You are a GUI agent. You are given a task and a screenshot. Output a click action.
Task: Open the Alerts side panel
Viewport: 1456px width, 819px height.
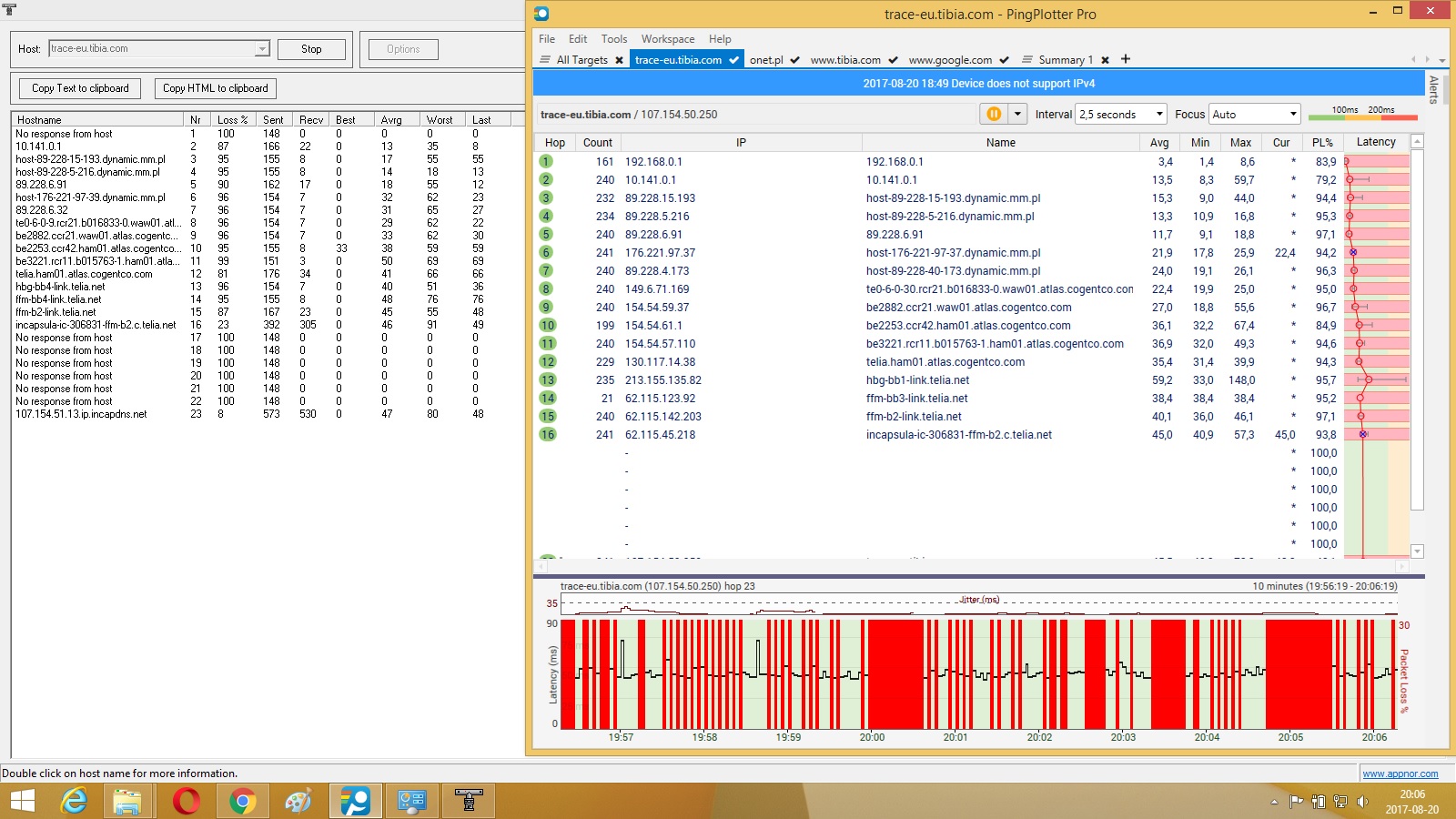[x=1434, y=89]
